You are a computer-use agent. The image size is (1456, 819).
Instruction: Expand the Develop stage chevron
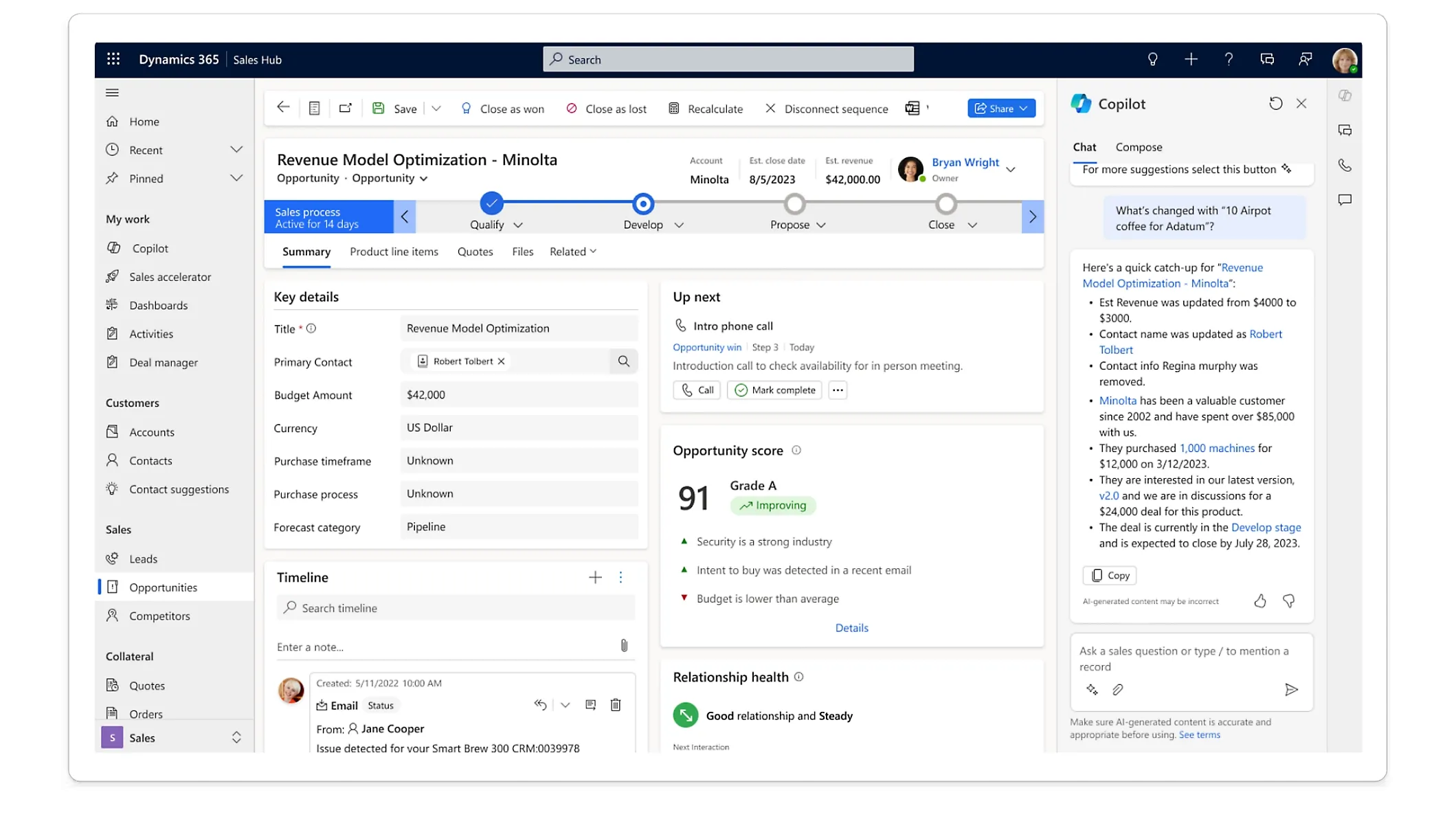tap(679, 225)
